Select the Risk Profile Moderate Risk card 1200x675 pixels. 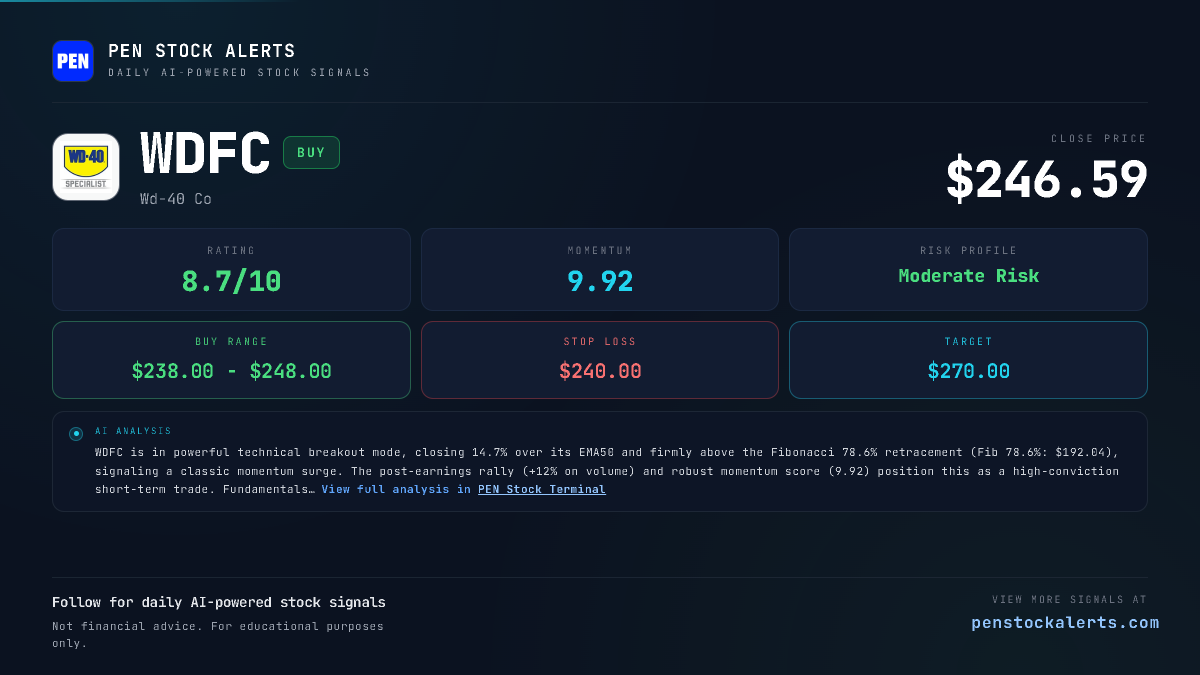pos(968,269)
